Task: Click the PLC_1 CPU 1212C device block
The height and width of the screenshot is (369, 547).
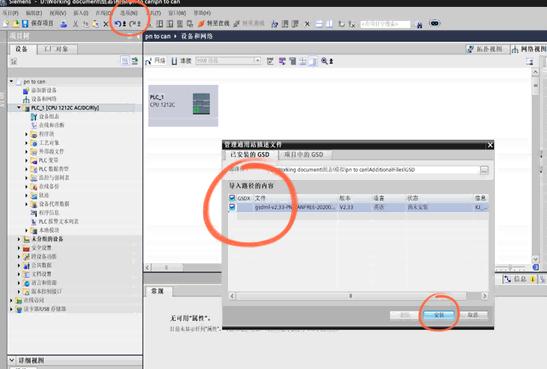Action: (x=183, y=105)
